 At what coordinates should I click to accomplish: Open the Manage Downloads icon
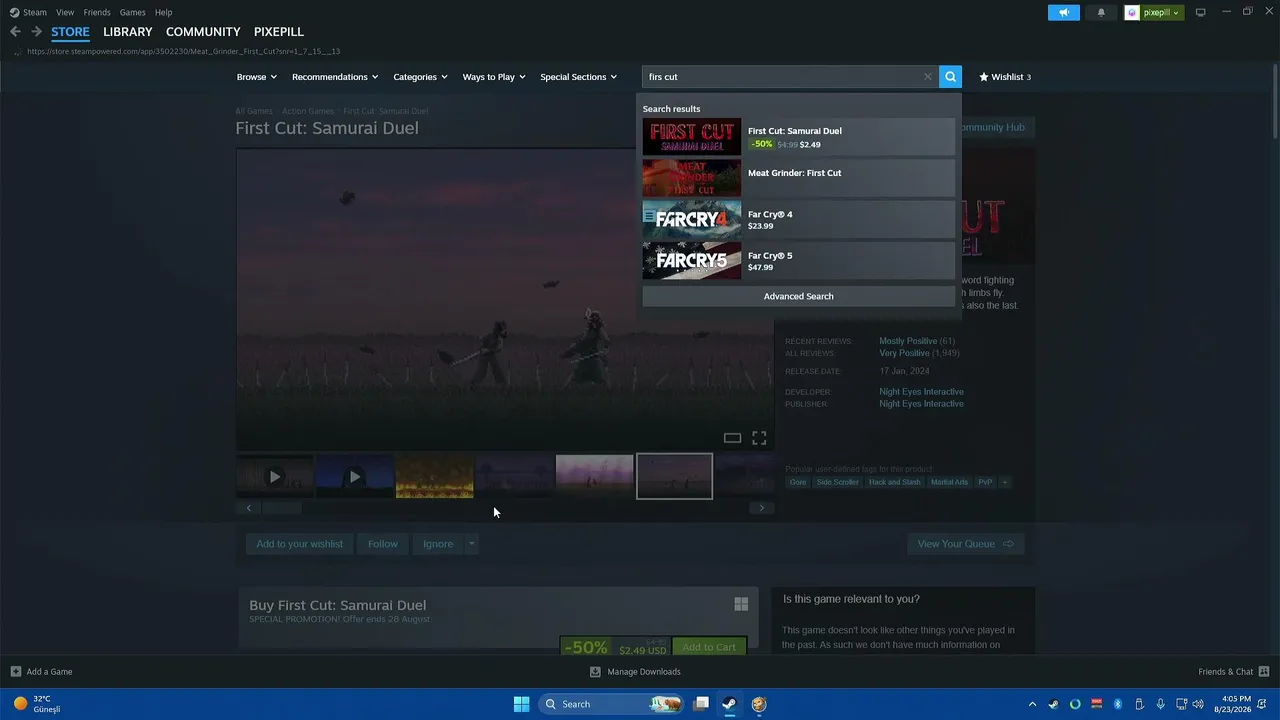[595, 672]
